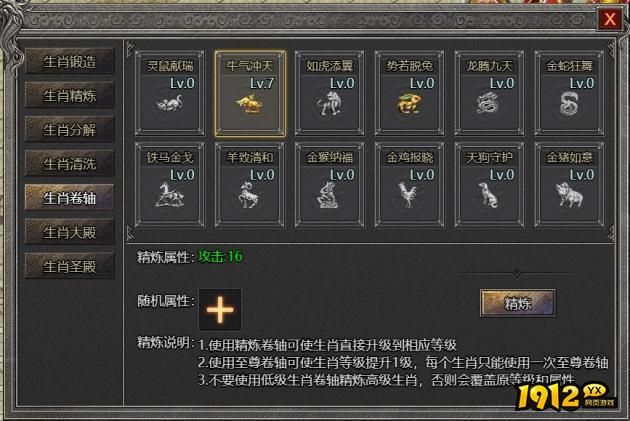Image resolution: width=630 pixels, height=421 pixels.
Task: Go to the 生肖清洗 tab
Action: (70, 164)
